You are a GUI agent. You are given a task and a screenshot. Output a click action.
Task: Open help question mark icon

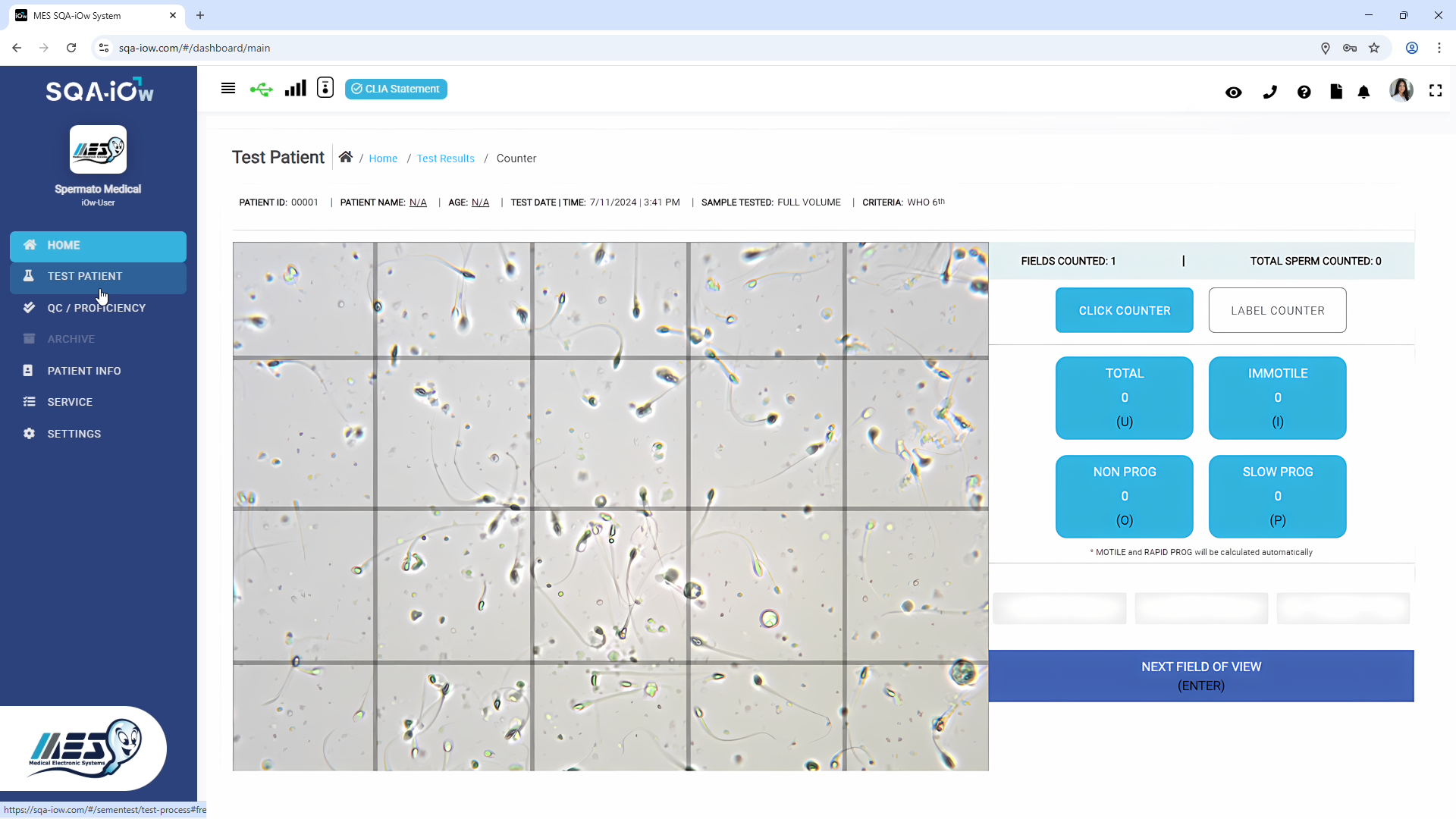(1304, 93)
